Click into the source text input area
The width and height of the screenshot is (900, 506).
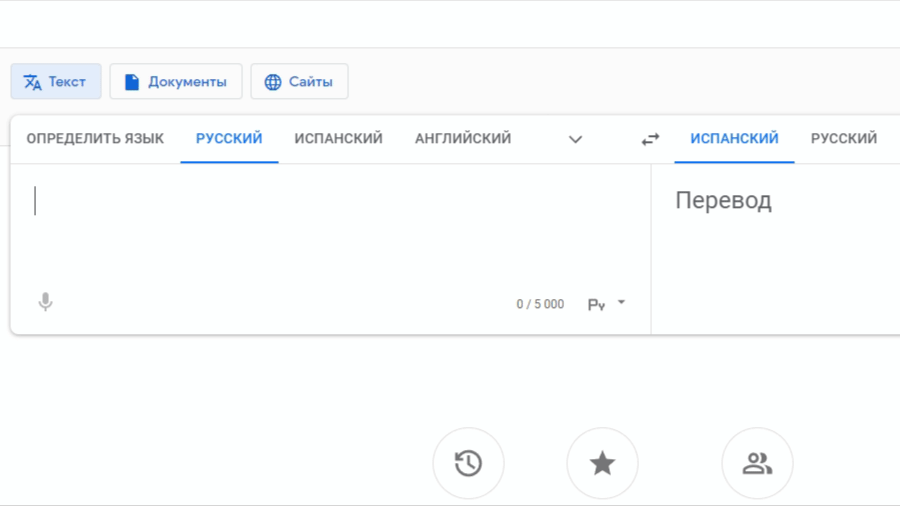[330, 227]
